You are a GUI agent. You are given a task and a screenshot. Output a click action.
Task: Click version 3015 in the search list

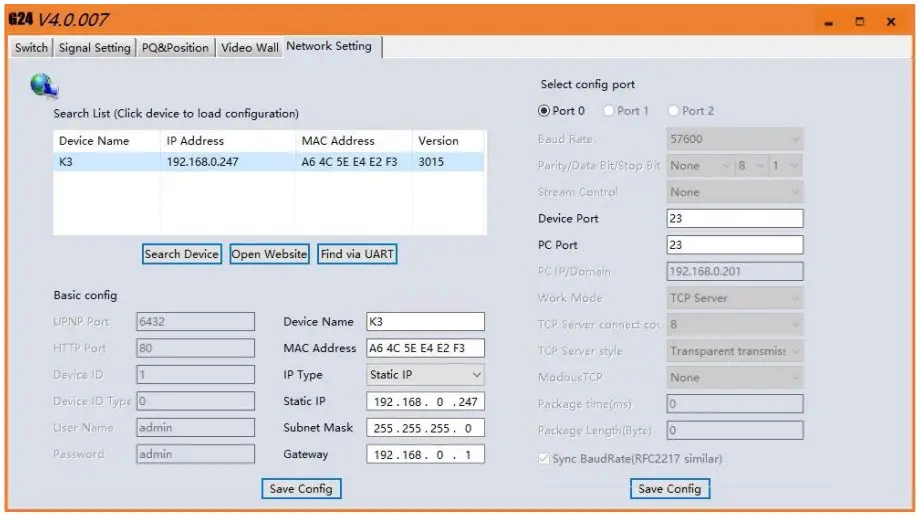[431, 162]
